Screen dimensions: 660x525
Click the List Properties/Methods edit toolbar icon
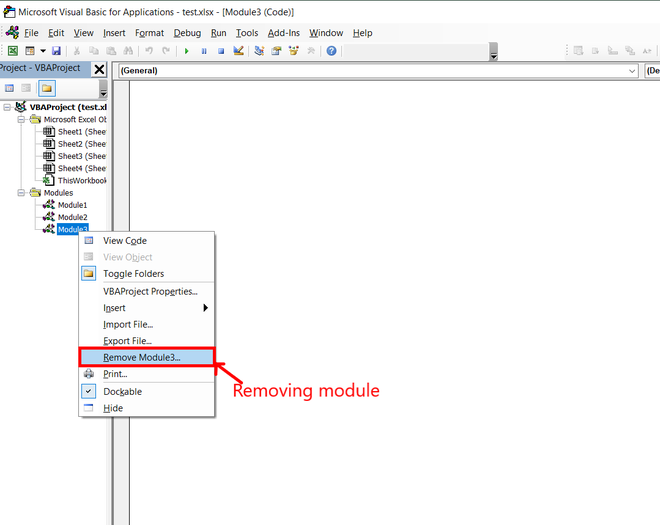click(x=578, y=51)
